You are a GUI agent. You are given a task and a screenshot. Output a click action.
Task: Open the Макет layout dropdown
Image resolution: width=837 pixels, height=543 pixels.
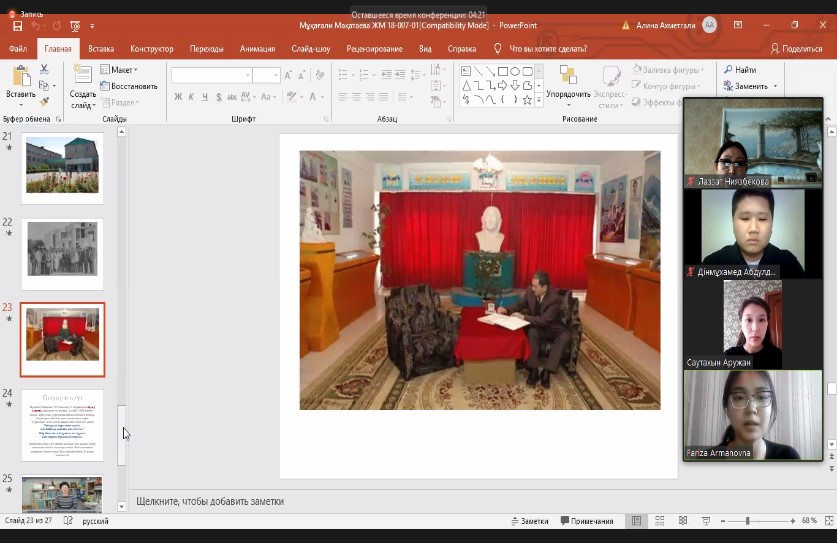(120, 70)
